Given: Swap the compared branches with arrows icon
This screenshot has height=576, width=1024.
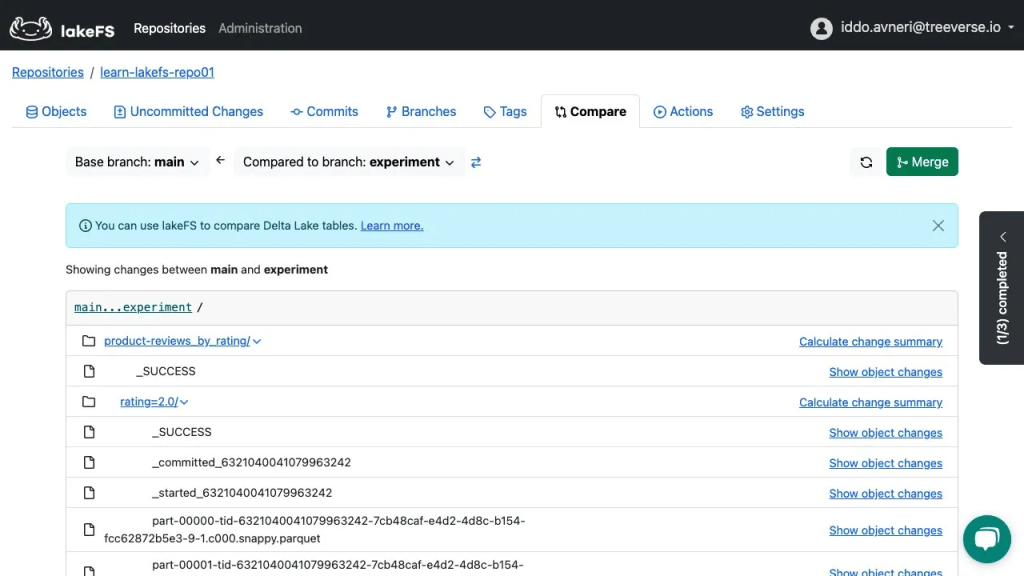Looking at the screenshot, I should [x=475, y=162].
